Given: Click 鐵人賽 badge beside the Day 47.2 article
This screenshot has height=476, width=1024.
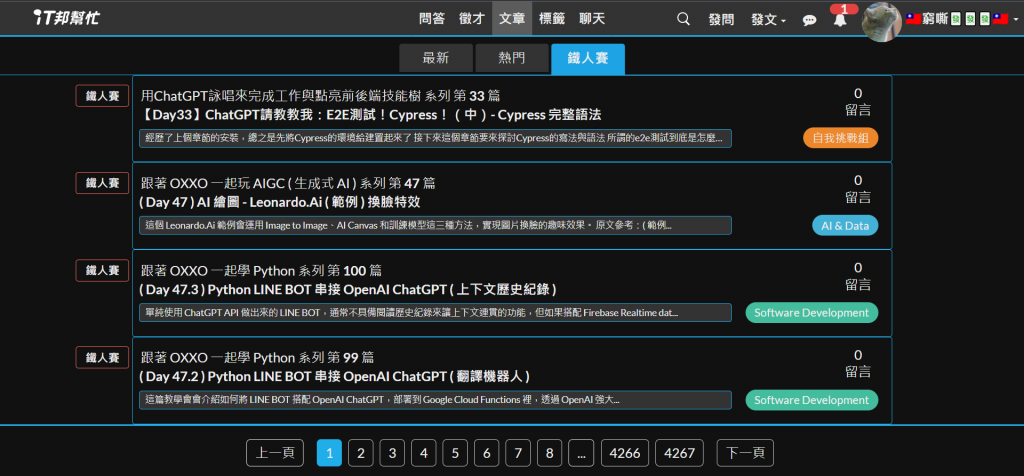Looking at the screenshot, I should 103,358.
